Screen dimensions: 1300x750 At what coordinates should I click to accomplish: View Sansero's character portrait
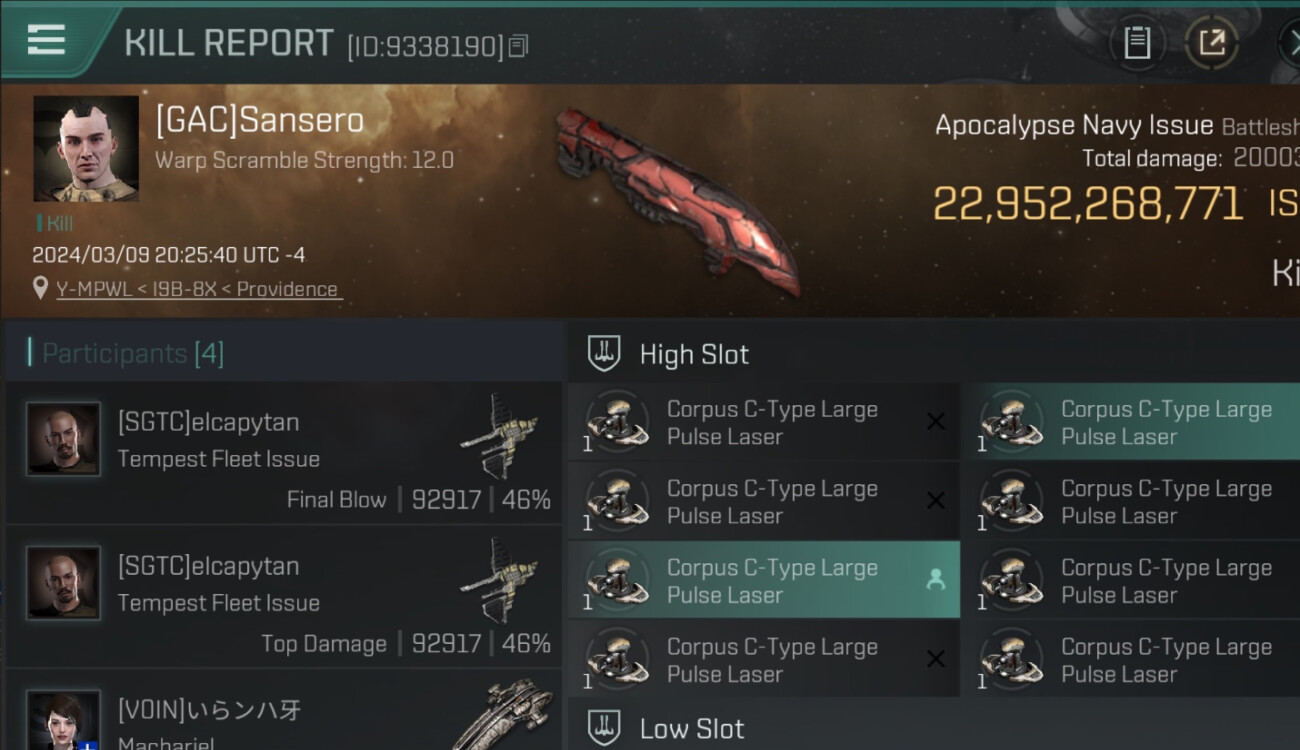click(86, 149)
